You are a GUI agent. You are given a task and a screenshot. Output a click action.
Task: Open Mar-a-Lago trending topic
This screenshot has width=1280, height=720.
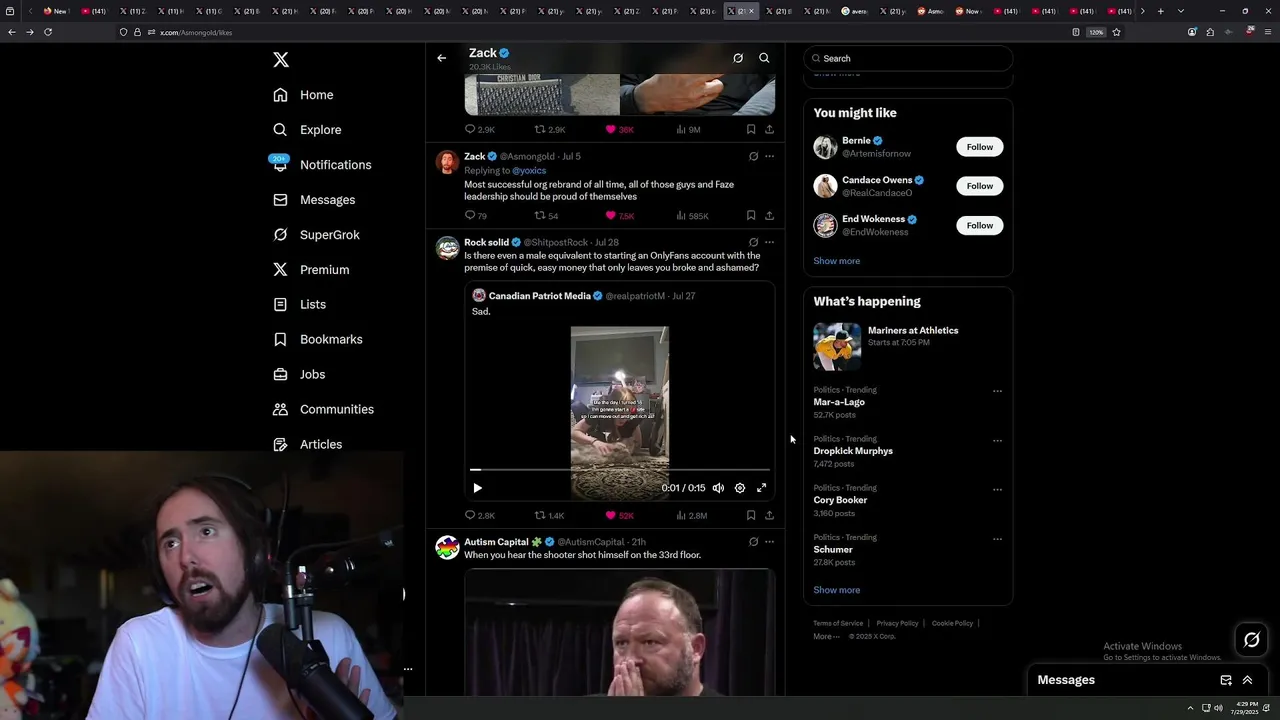tap(838, 402)
